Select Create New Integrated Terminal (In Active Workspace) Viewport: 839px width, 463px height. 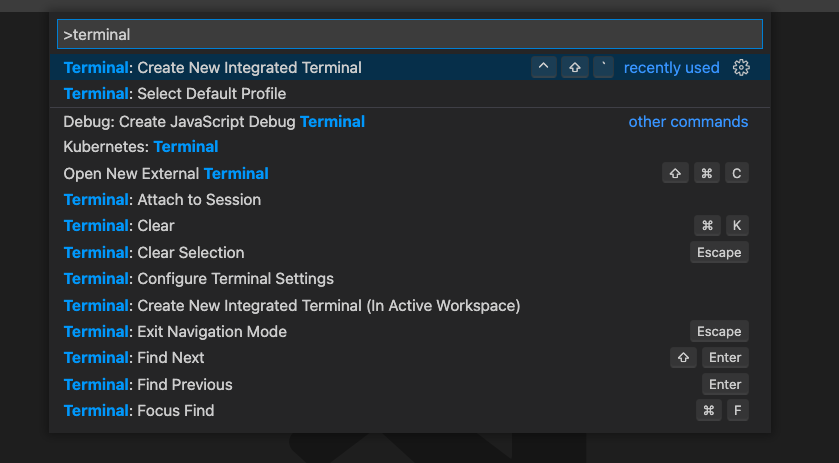tap(410, 306)
